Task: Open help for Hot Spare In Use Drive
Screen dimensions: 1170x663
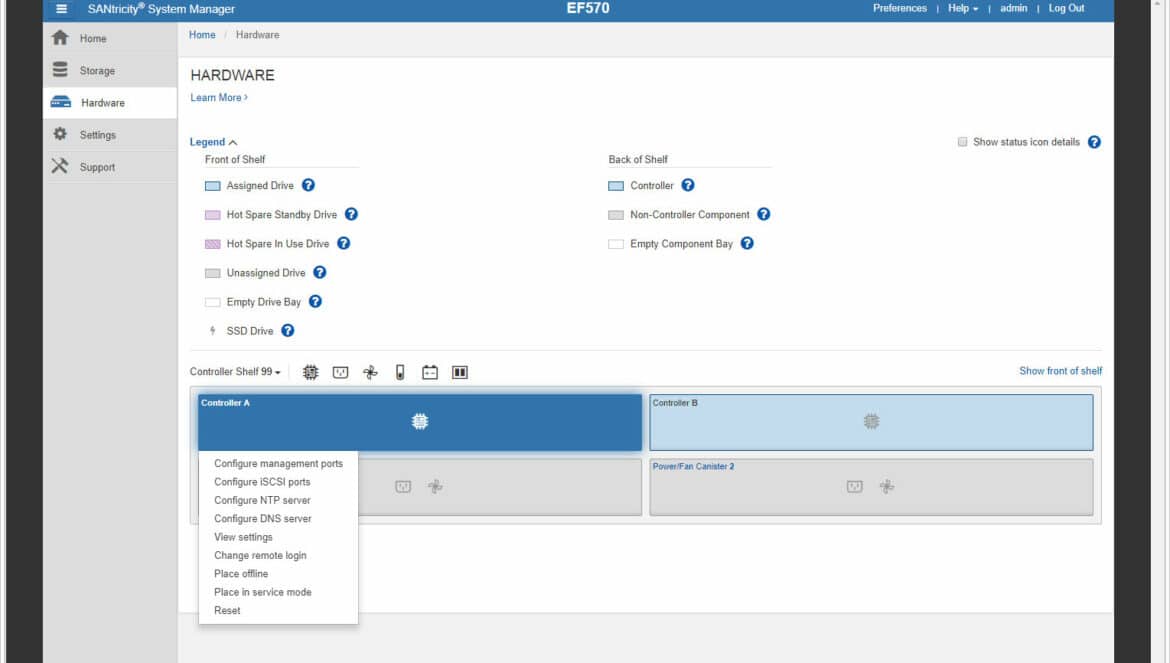Action: tap(343, 243)
